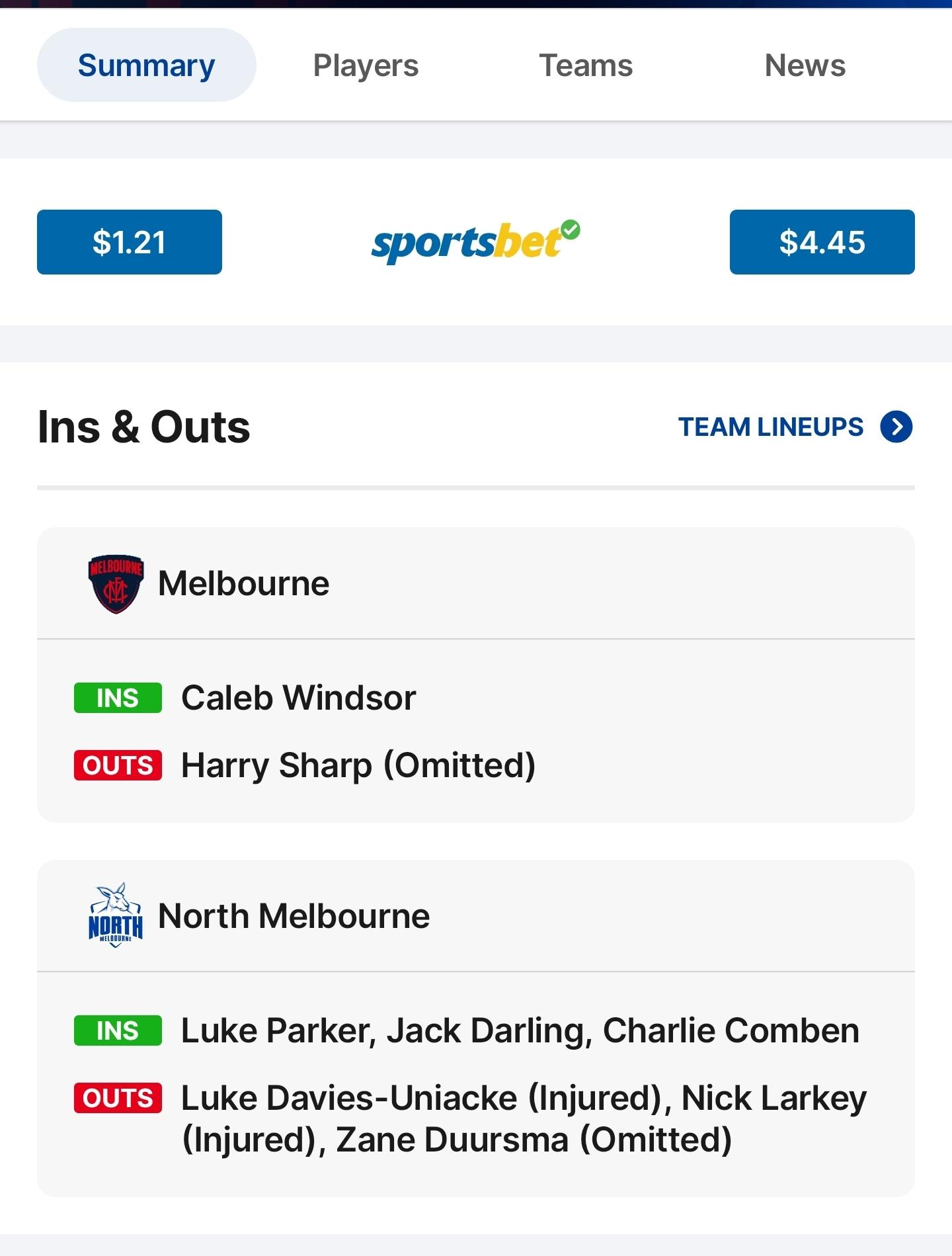Click the red OUTS badge under Melbourne

118,765
